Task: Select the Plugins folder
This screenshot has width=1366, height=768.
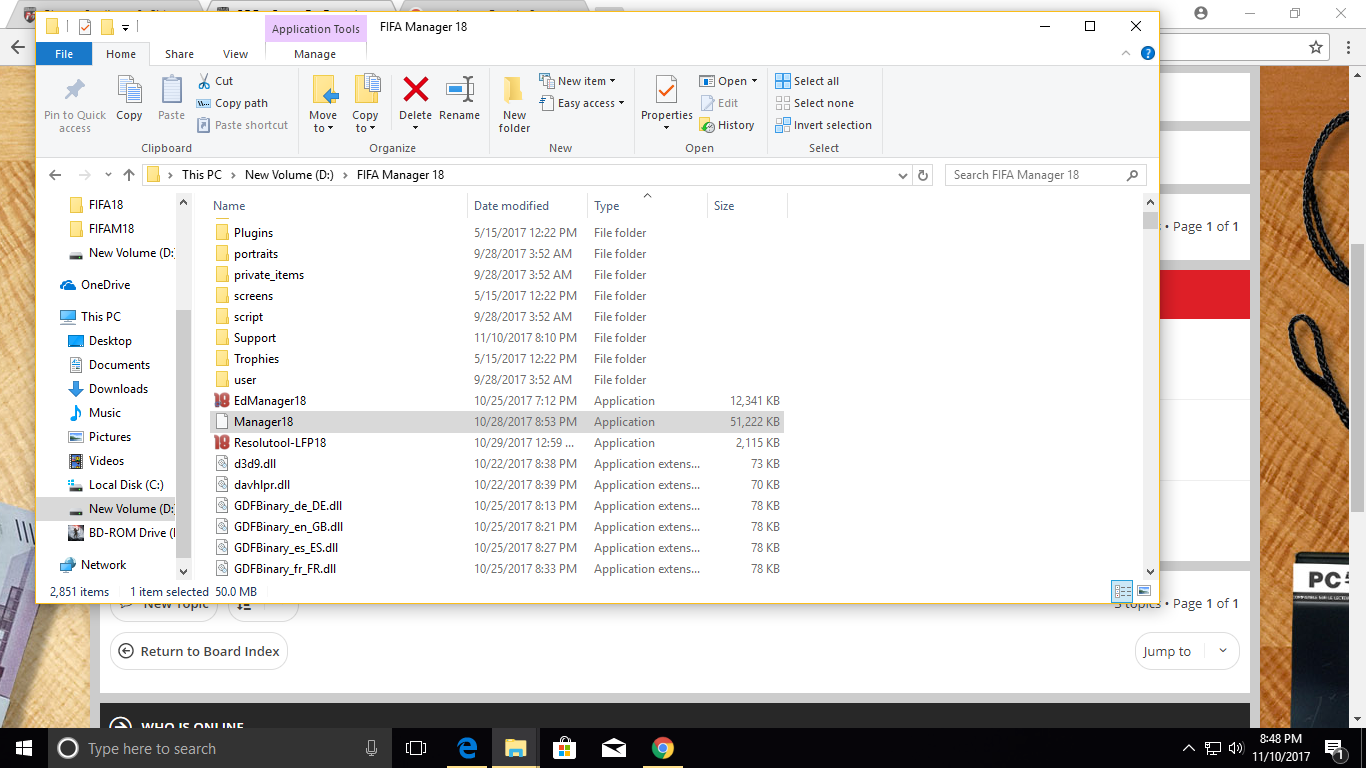Action: (253, 233)
